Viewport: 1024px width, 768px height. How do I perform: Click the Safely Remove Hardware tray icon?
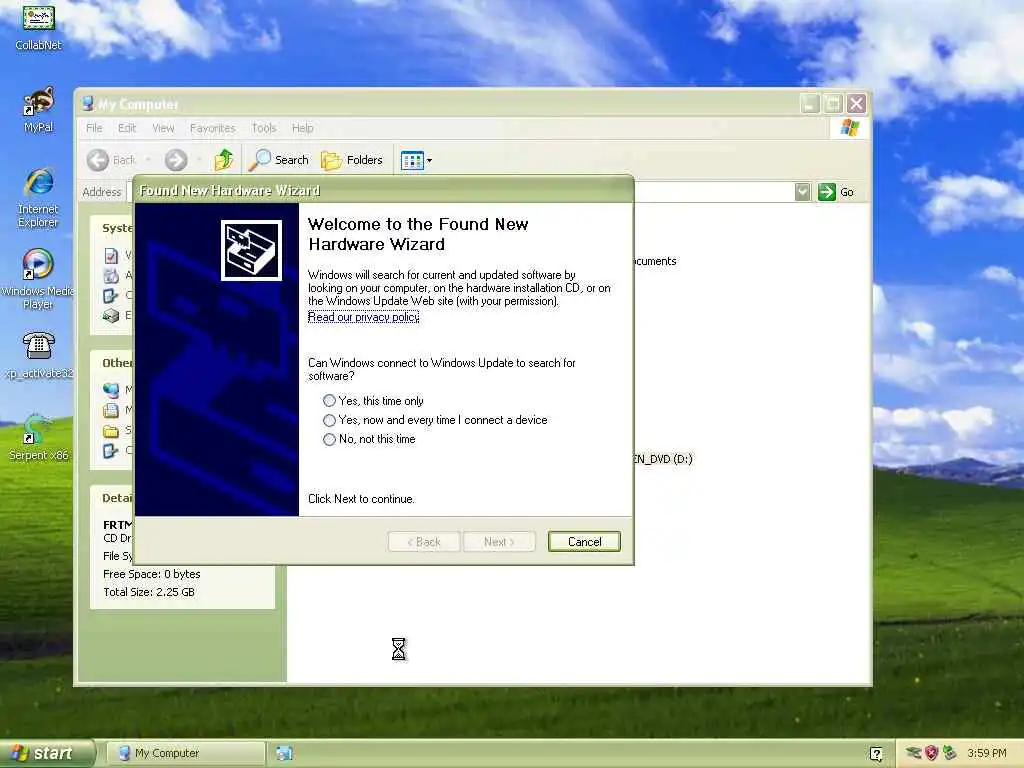[950, 753]
